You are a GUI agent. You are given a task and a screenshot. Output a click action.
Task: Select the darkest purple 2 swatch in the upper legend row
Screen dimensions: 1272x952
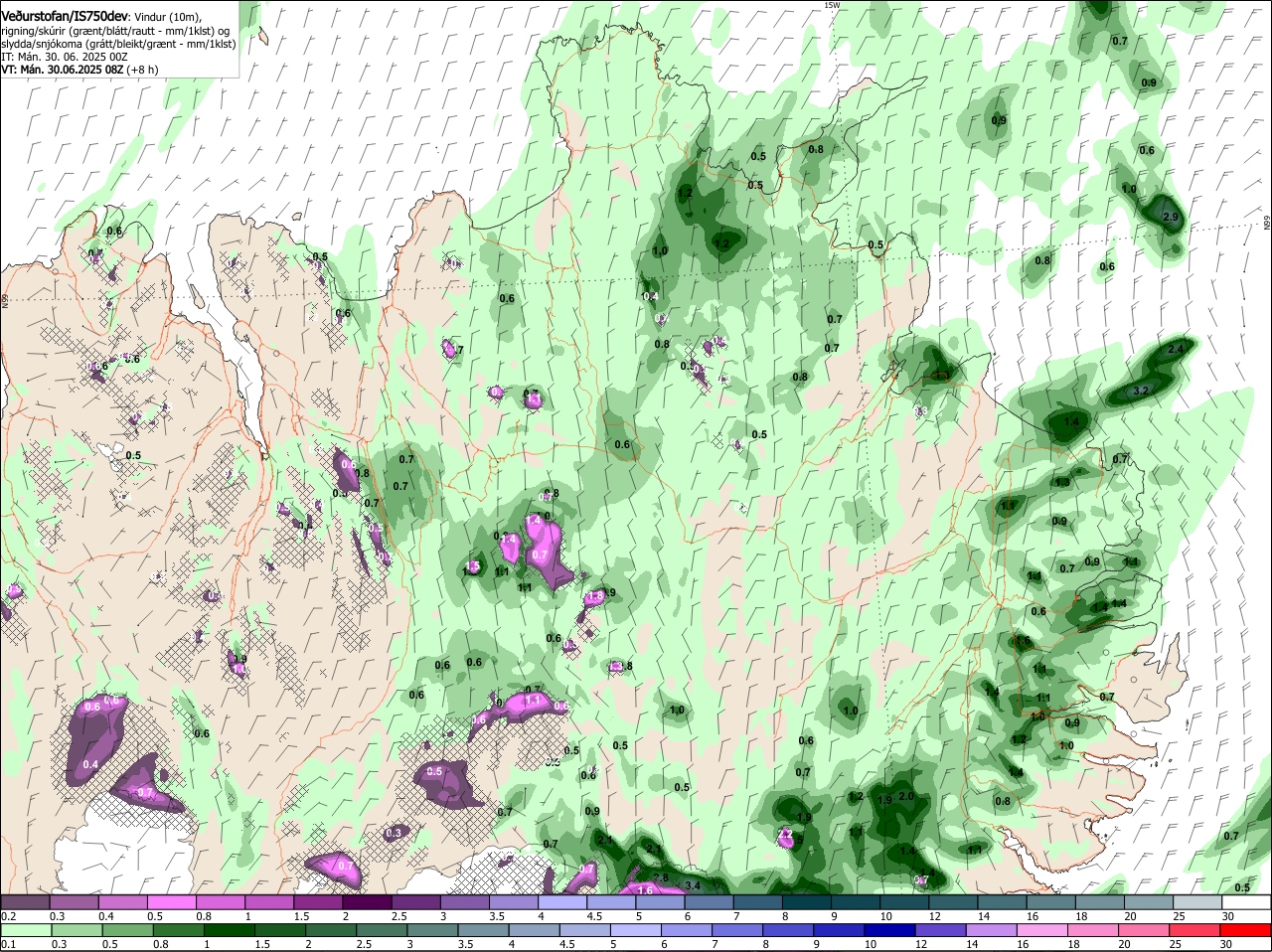point(366,902)
